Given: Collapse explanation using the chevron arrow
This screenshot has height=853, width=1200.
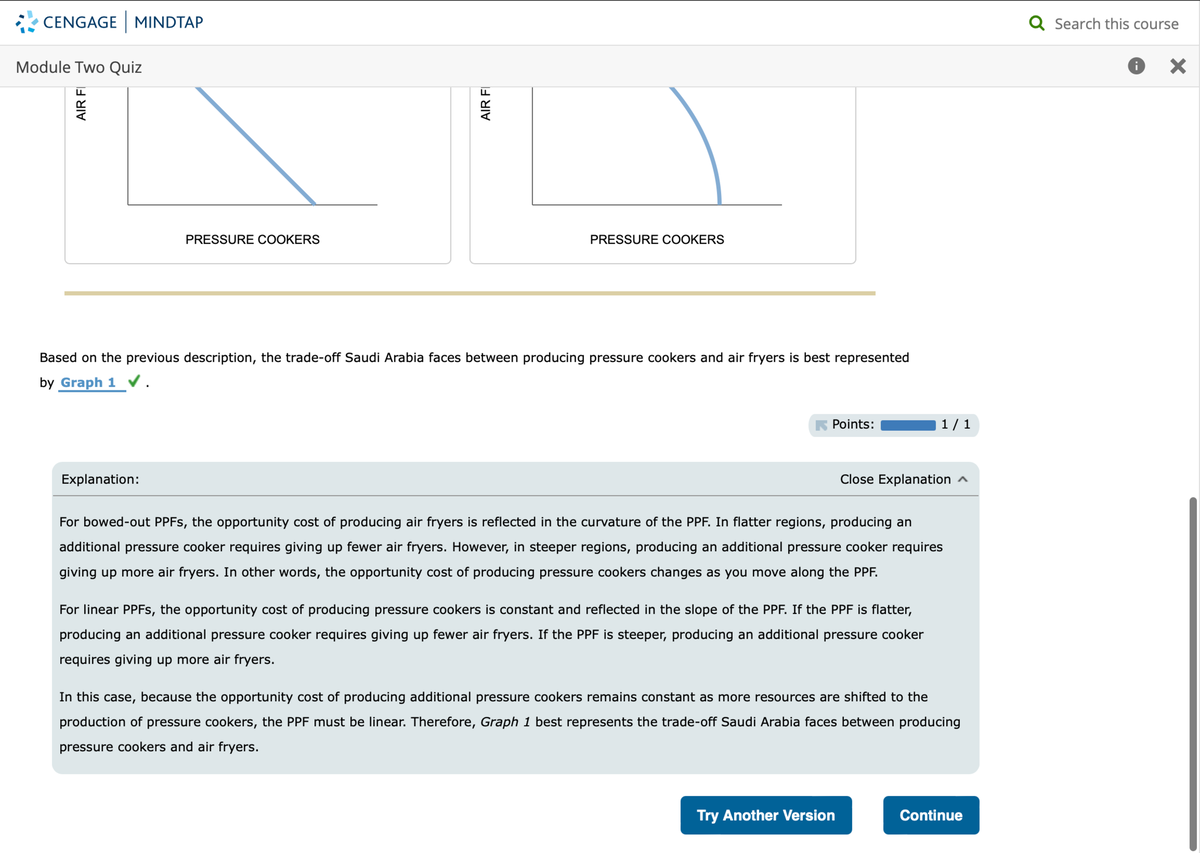Looking at the screenshot, I should (963, 479).
